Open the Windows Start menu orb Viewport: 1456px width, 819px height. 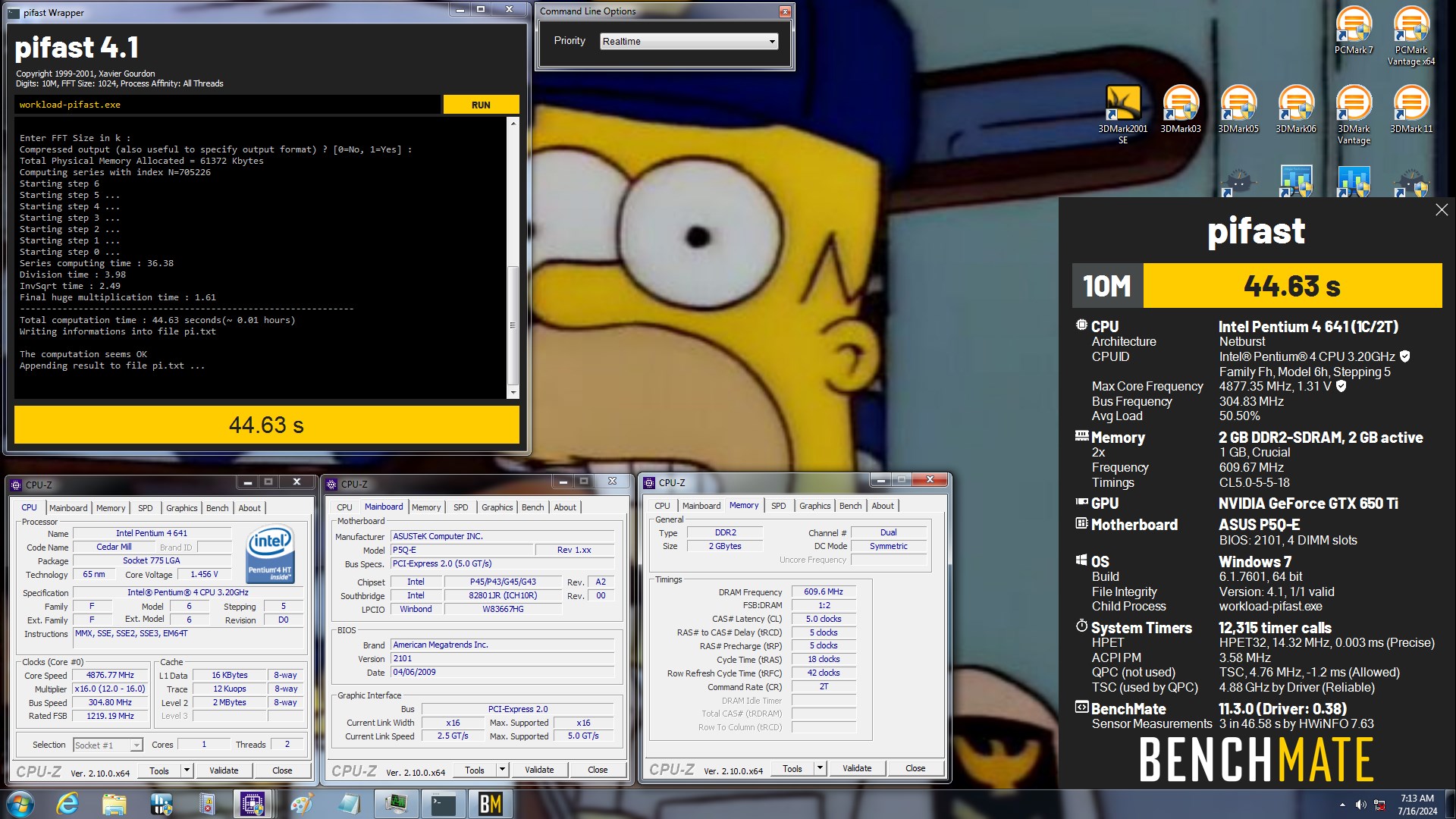20,804
